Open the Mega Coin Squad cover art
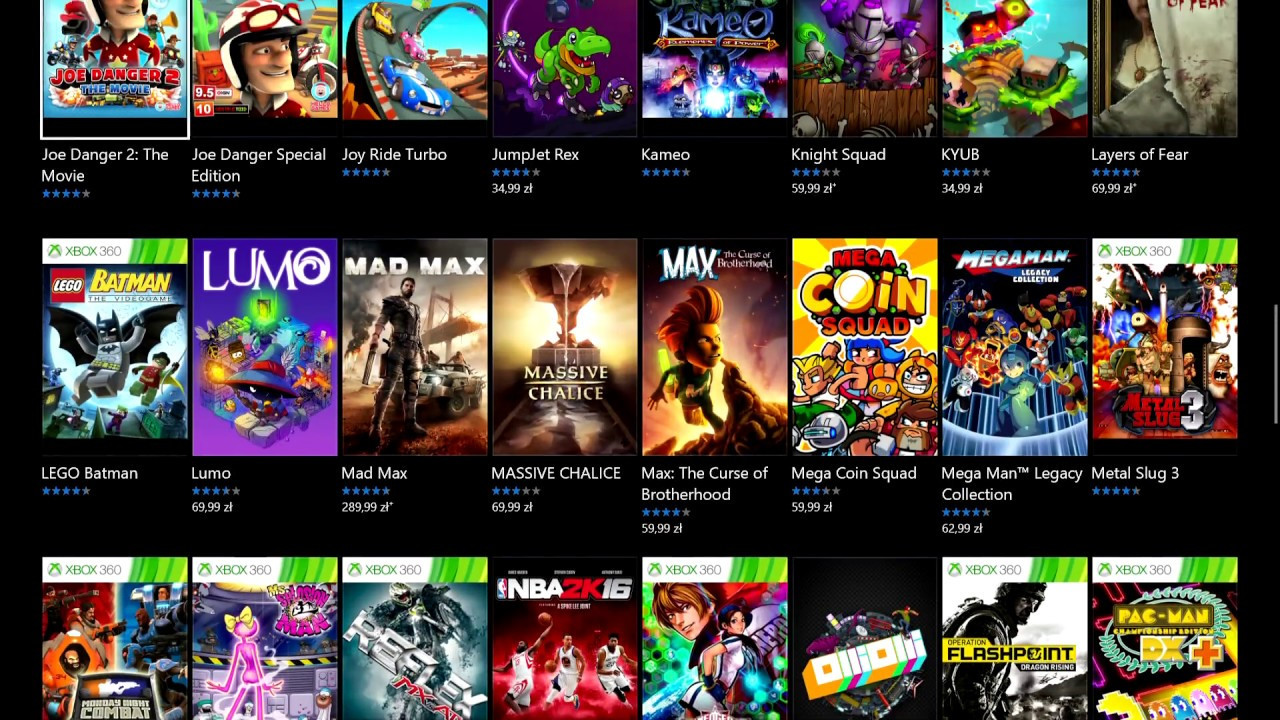Image resolution: width=1280 pixels, height=720 pixels. pos(865,347)
